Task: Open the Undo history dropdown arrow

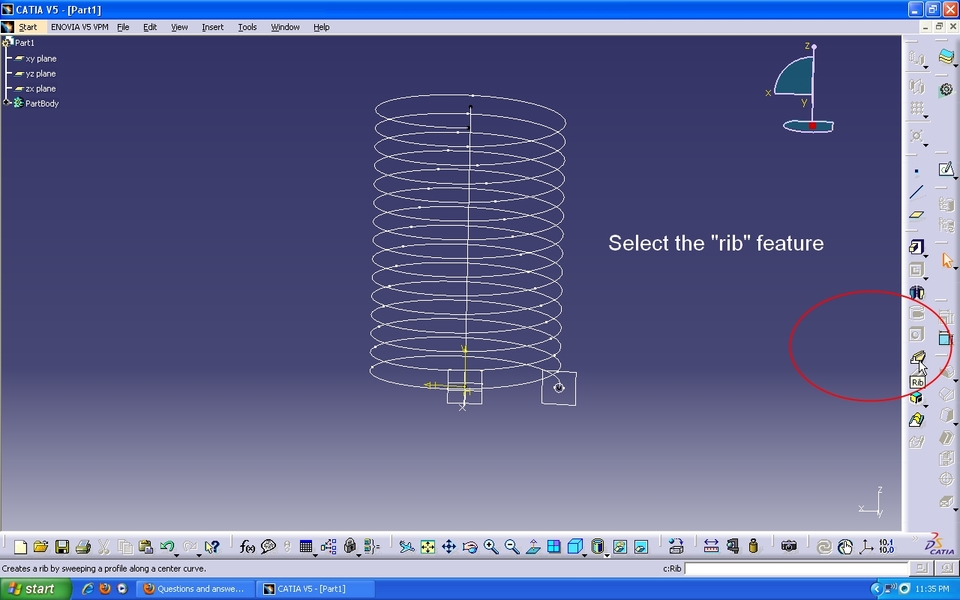Action: pos(177,554)
